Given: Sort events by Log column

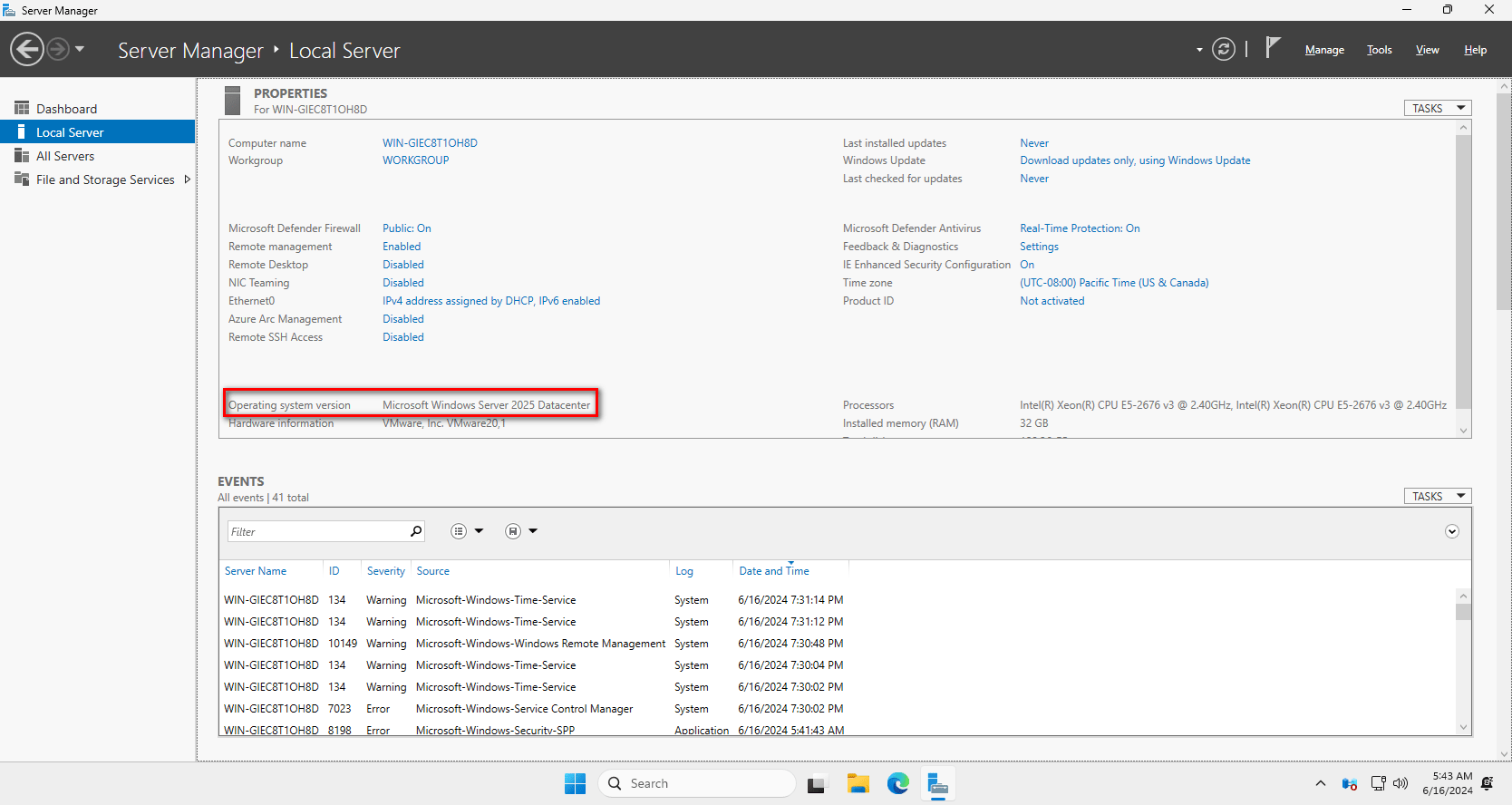Looking at the screenshot, I should [684, 571].
